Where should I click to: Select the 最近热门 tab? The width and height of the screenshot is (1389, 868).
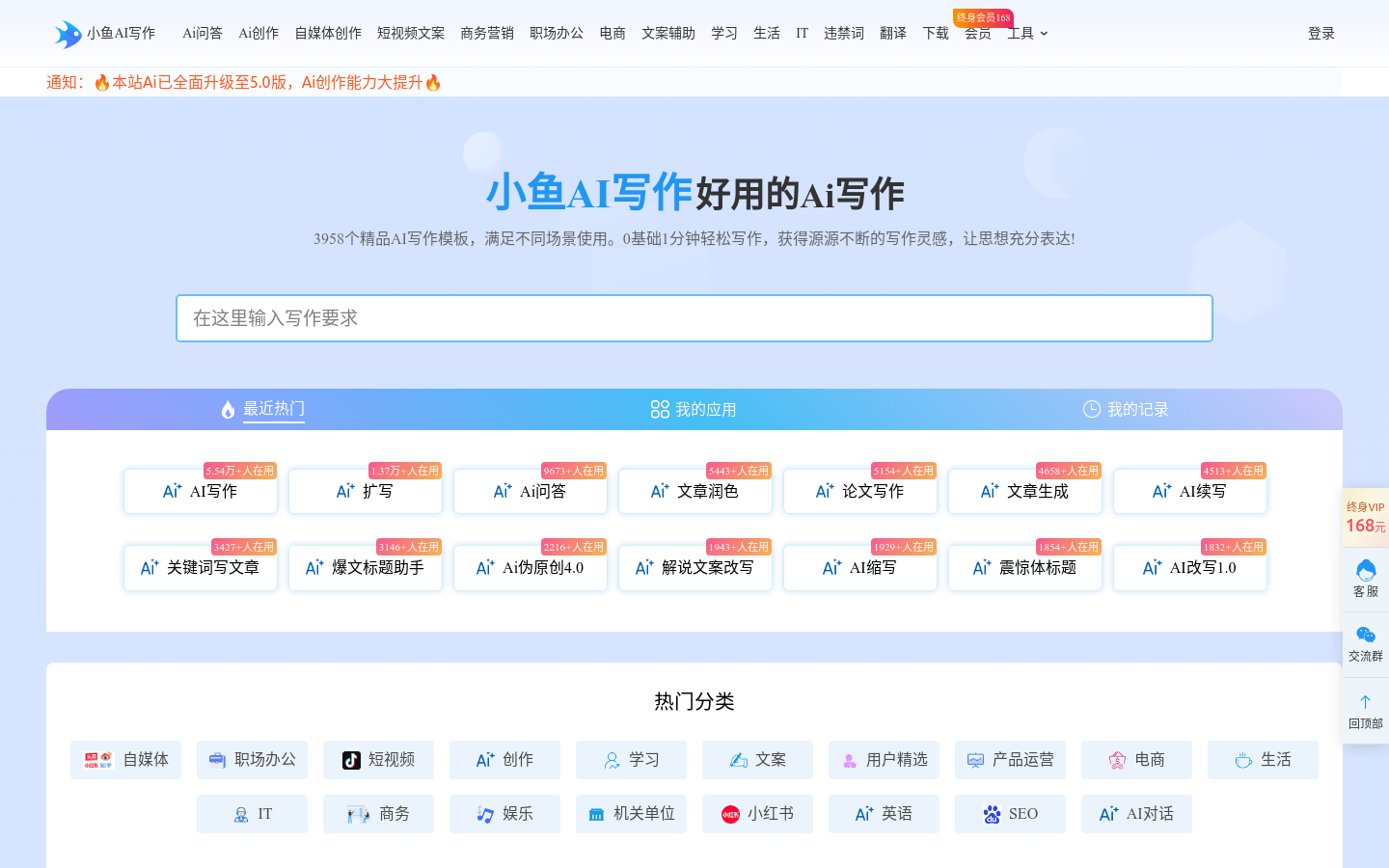tap(262, 410)
